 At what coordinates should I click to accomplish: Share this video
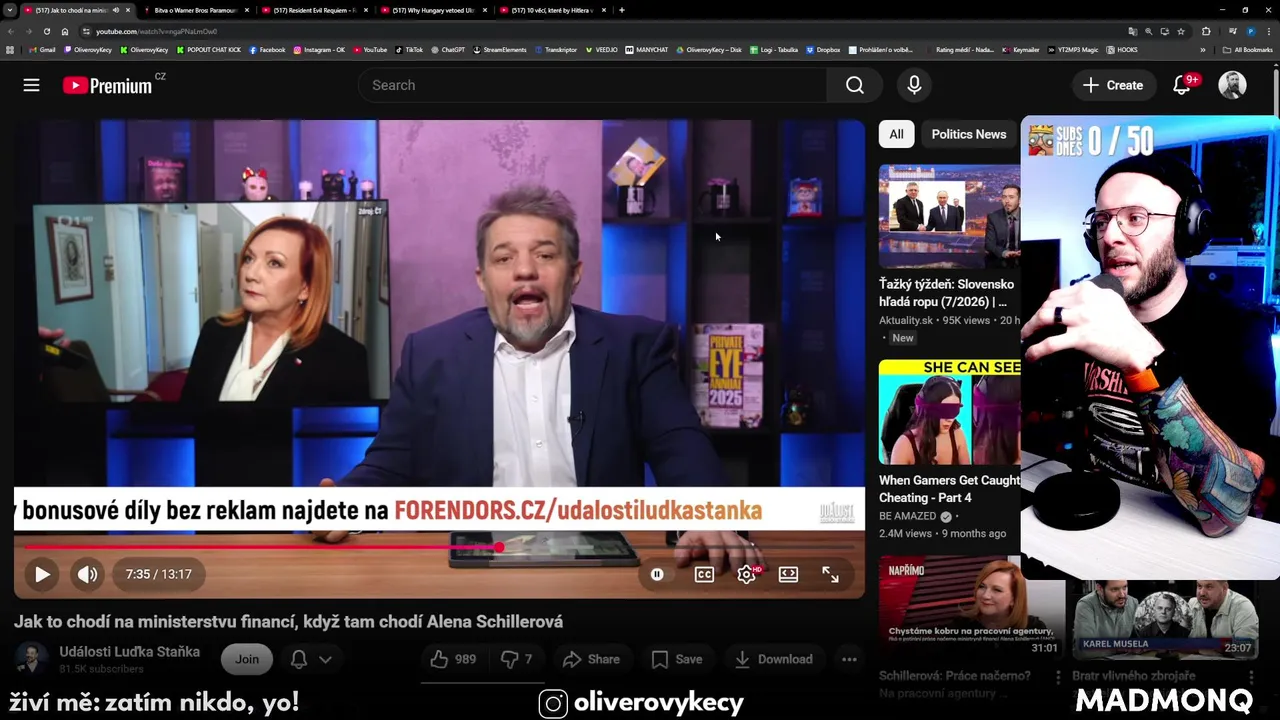(591, 659)
